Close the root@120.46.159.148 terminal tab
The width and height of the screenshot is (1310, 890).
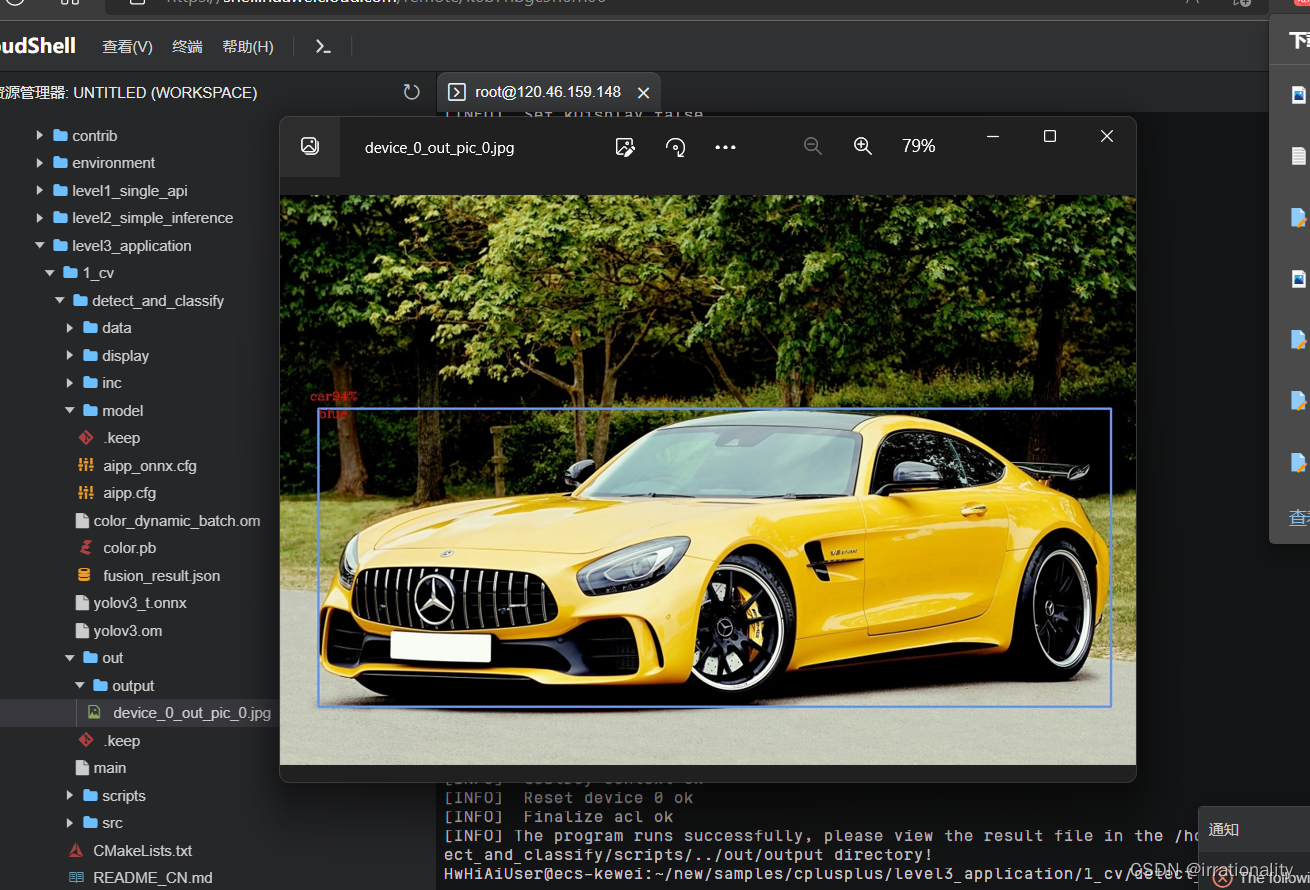click(x=643, y=92)
